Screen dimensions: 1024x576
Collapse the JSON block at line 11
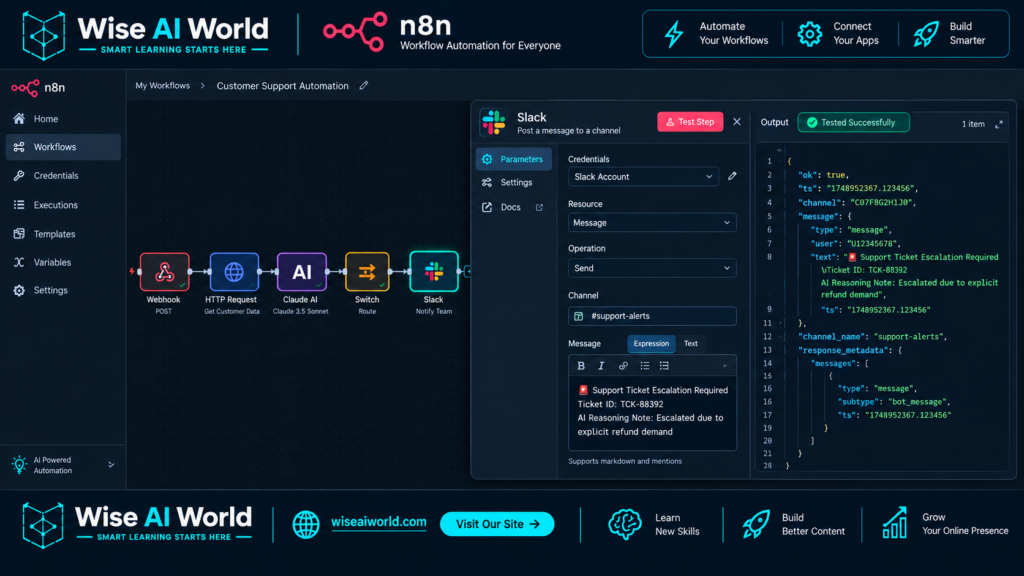coord(781,323)
